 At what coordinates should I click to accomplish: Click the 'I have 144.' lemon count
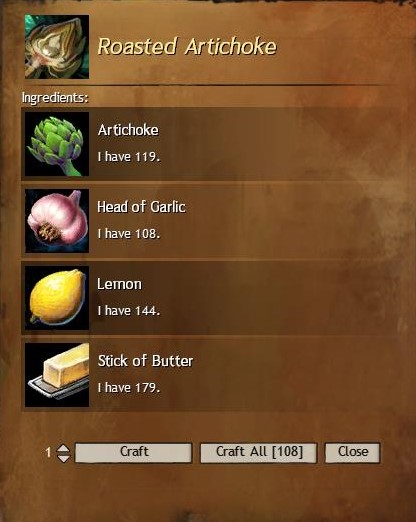[129, 311]
